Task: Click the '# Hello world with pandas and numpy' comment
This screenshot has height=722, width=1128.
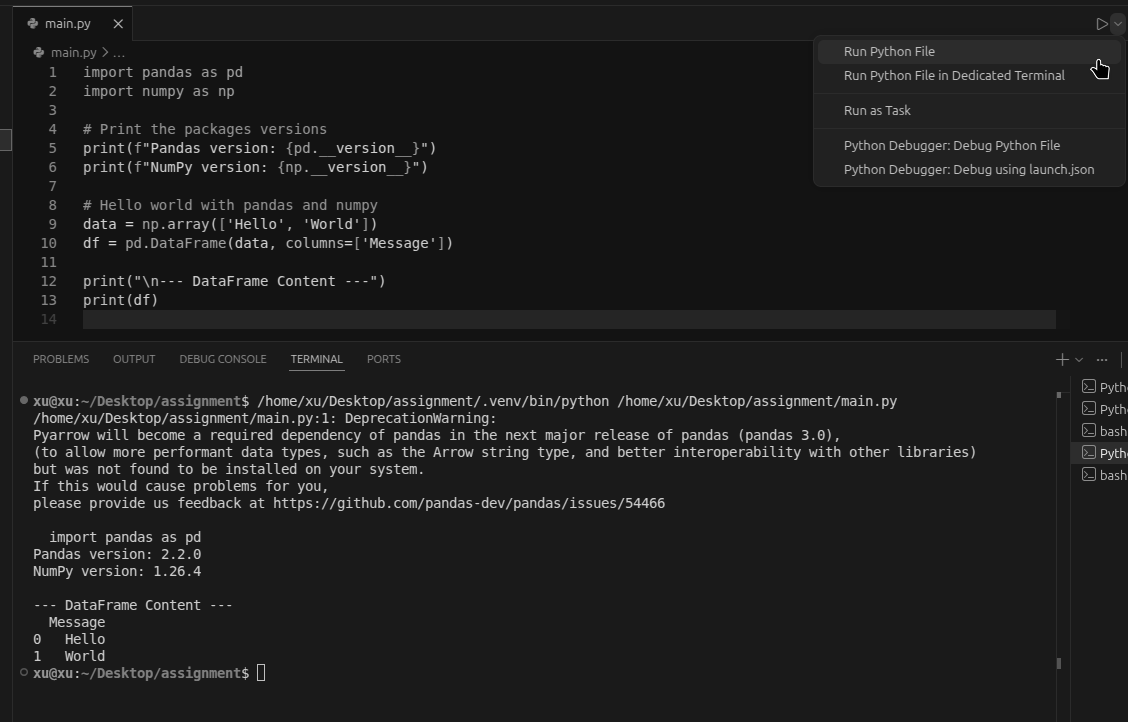Action: tap(230, 206)
